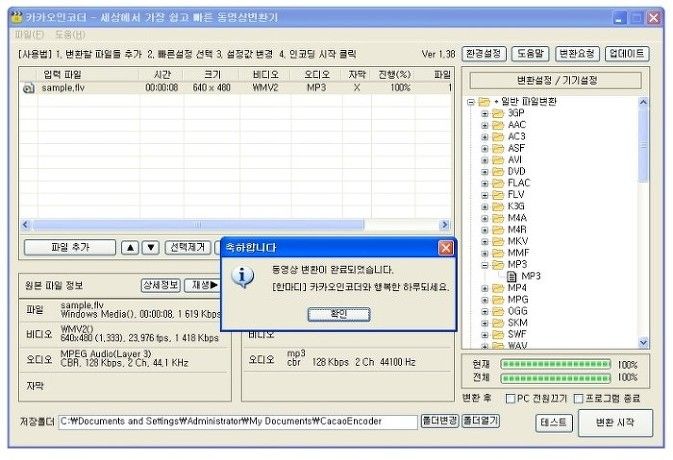Move selected file up with ▲ button
This screenshot has width=673, height=460.
pyautogui.click(x=130, y=248)
